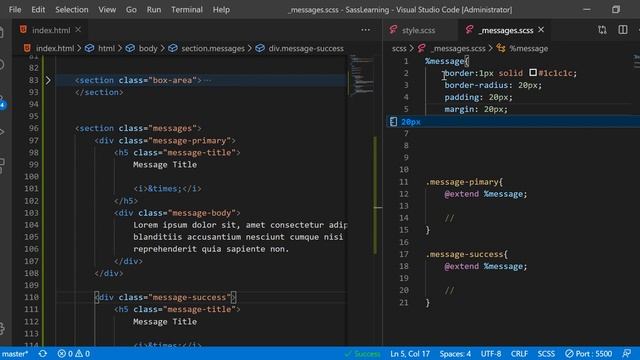Open the errors and warnings indicator

(x=74, y=353)
